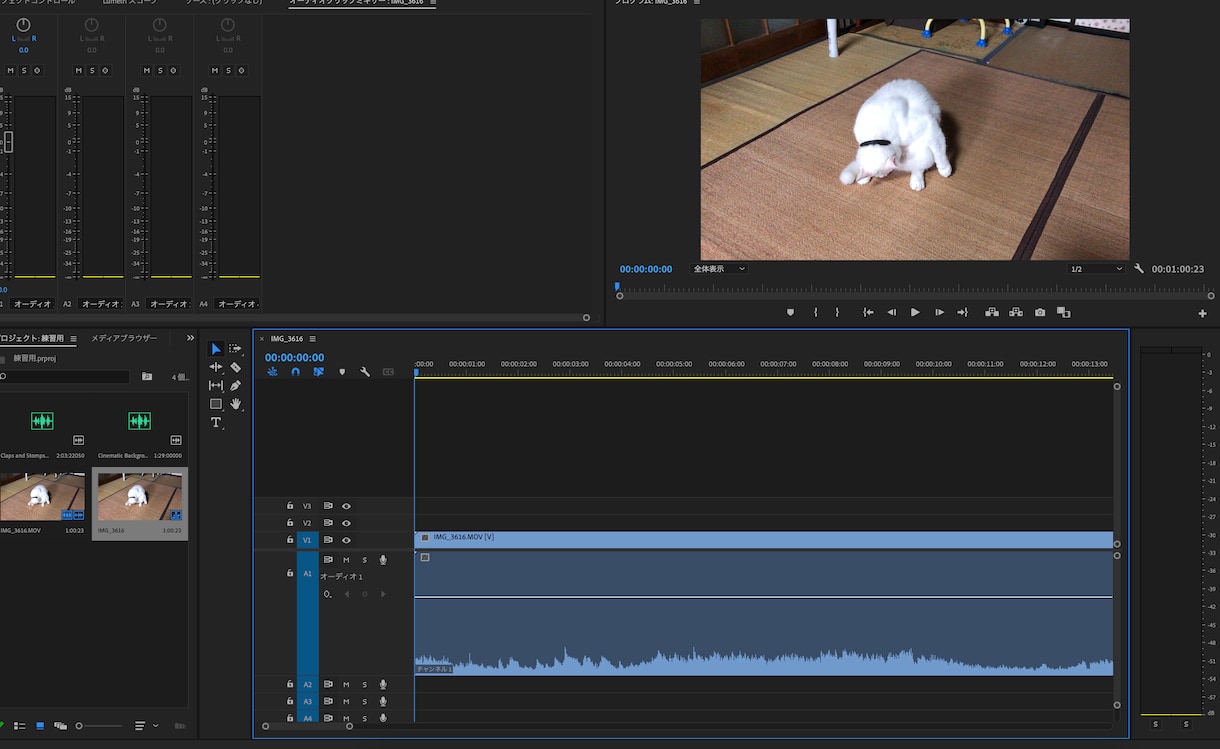The height and width of the screenshot is (749, 1220).
Task: Toggle the V2 track lock
Action: click(290, 523)
